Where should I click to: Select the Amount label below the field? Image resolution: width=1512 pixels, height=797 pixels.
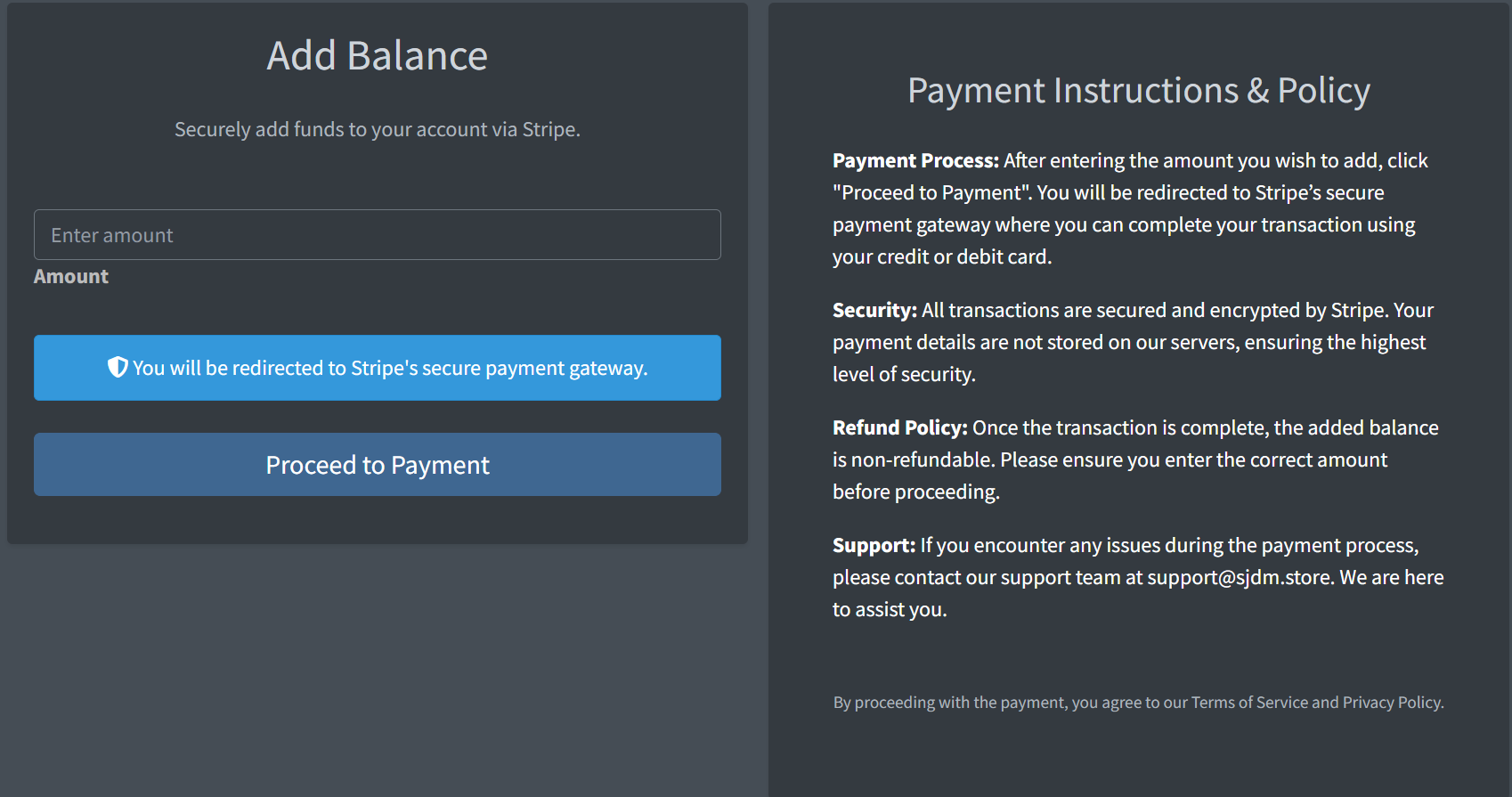coord(71,276)
